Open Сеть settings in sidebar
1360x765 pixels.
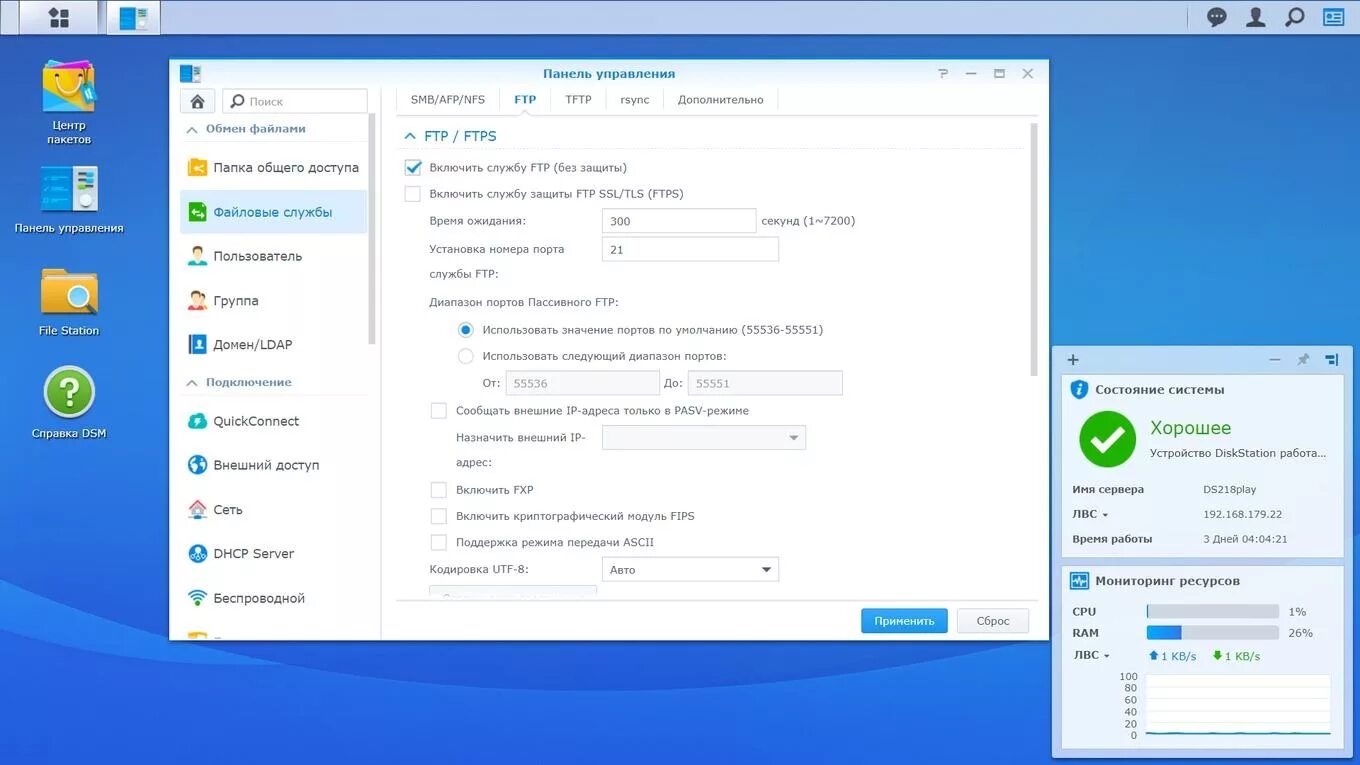pyautogui.click(x=273, y=509)
